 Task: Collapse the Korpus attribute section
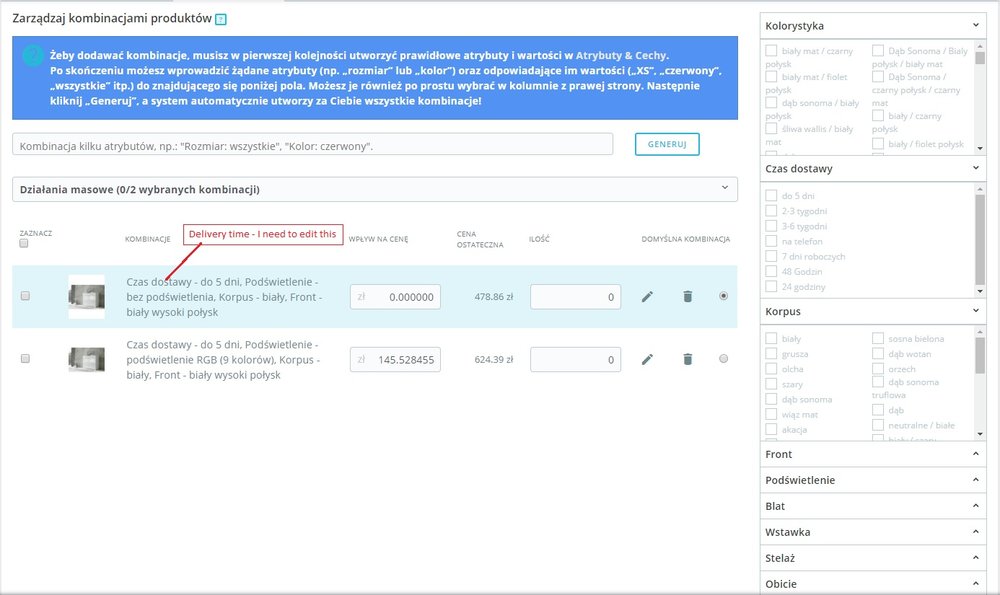tap(975, 311)
